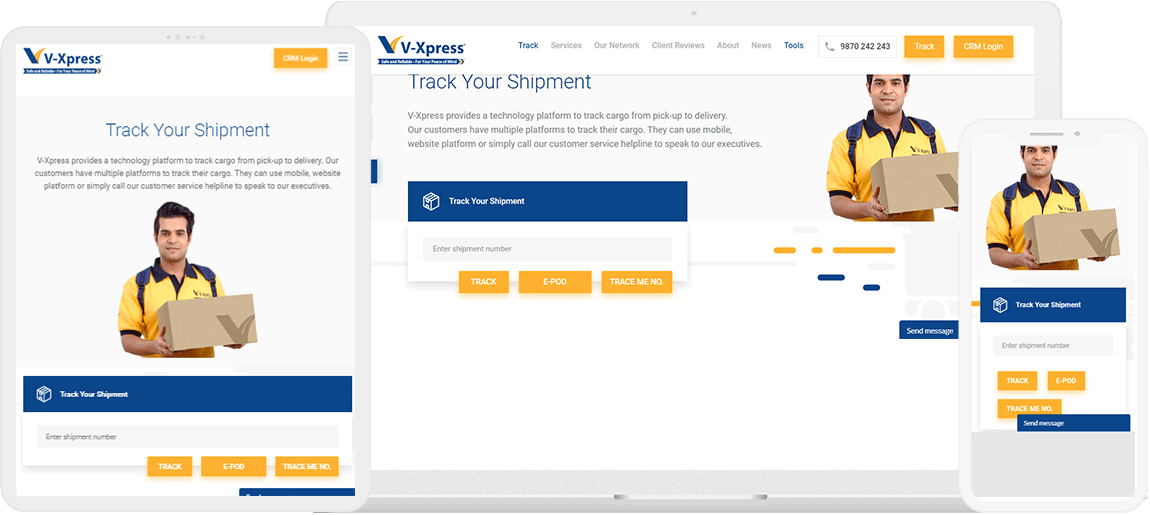This screenshot has width=1150, height=515.
Task: Click CRM Login button in laptop header
Action: pos(983,46)
